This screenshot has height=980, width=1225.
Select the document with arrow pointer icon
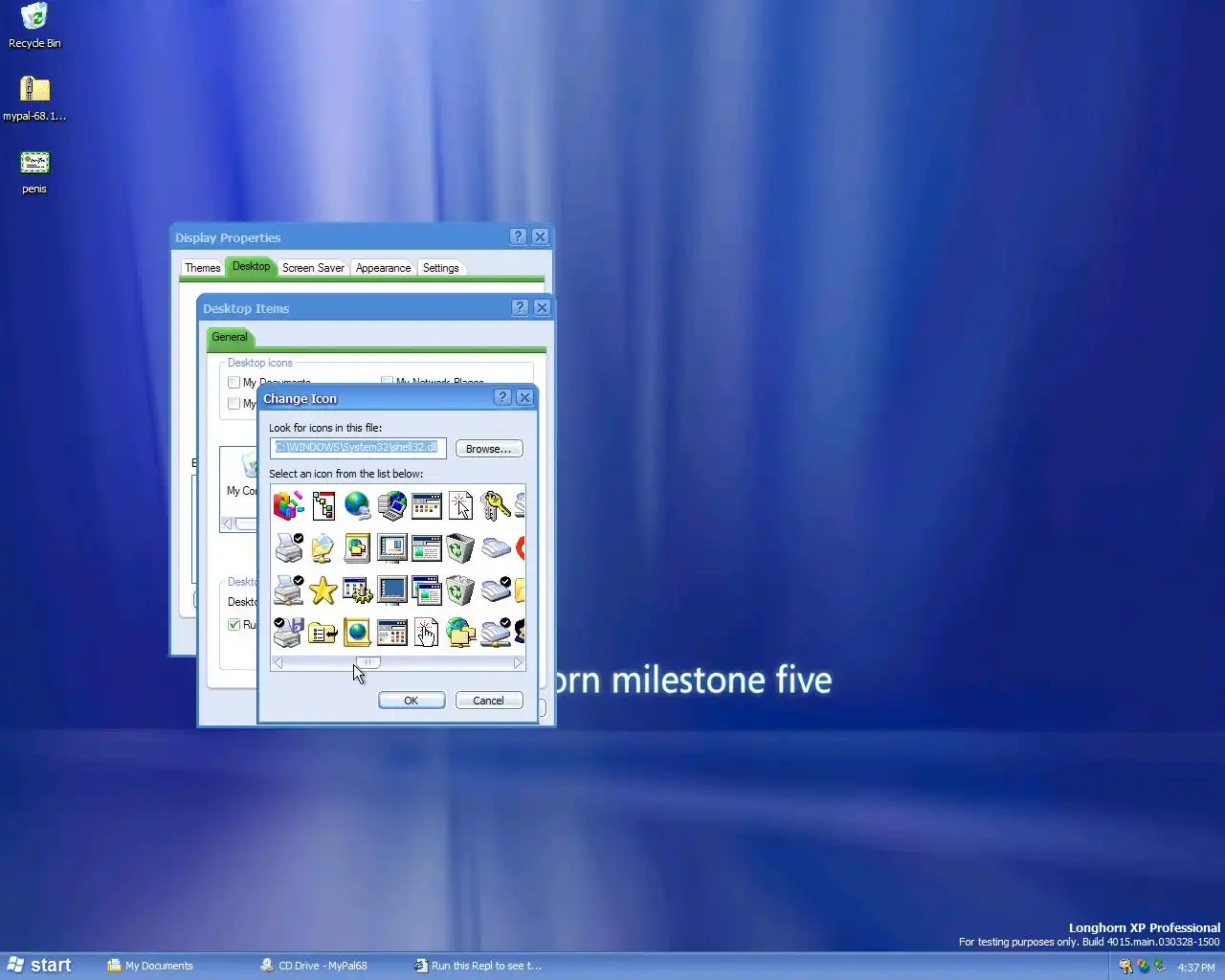[x=460, y=505]
